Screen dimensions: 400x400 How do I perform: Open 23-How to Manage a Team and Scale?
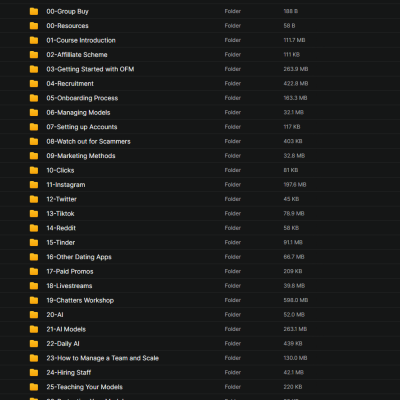(x=102, y=358)
